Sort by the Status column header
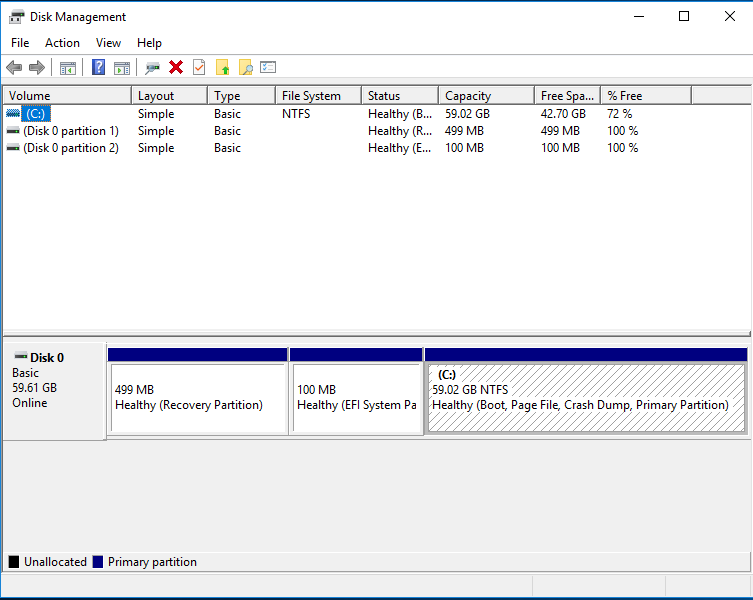The width and height of the screenshot is (753, 600). coord(400,96)
